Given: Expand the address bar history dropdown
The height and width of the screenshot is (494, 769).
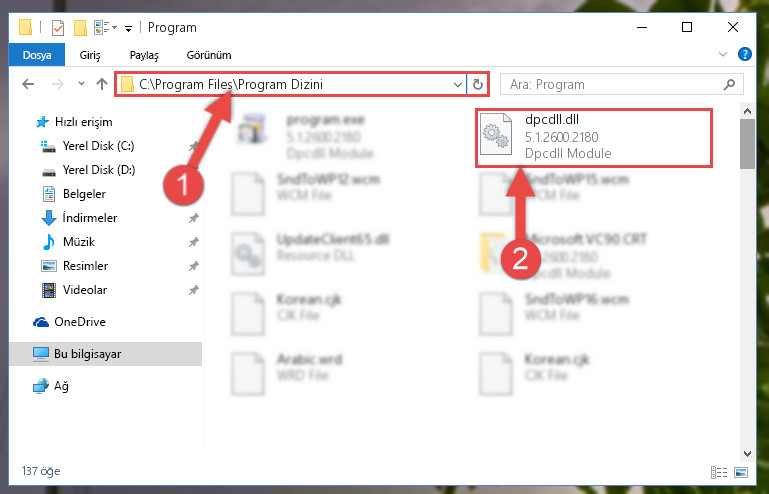Looking at the screenshot, I should 458,84.
